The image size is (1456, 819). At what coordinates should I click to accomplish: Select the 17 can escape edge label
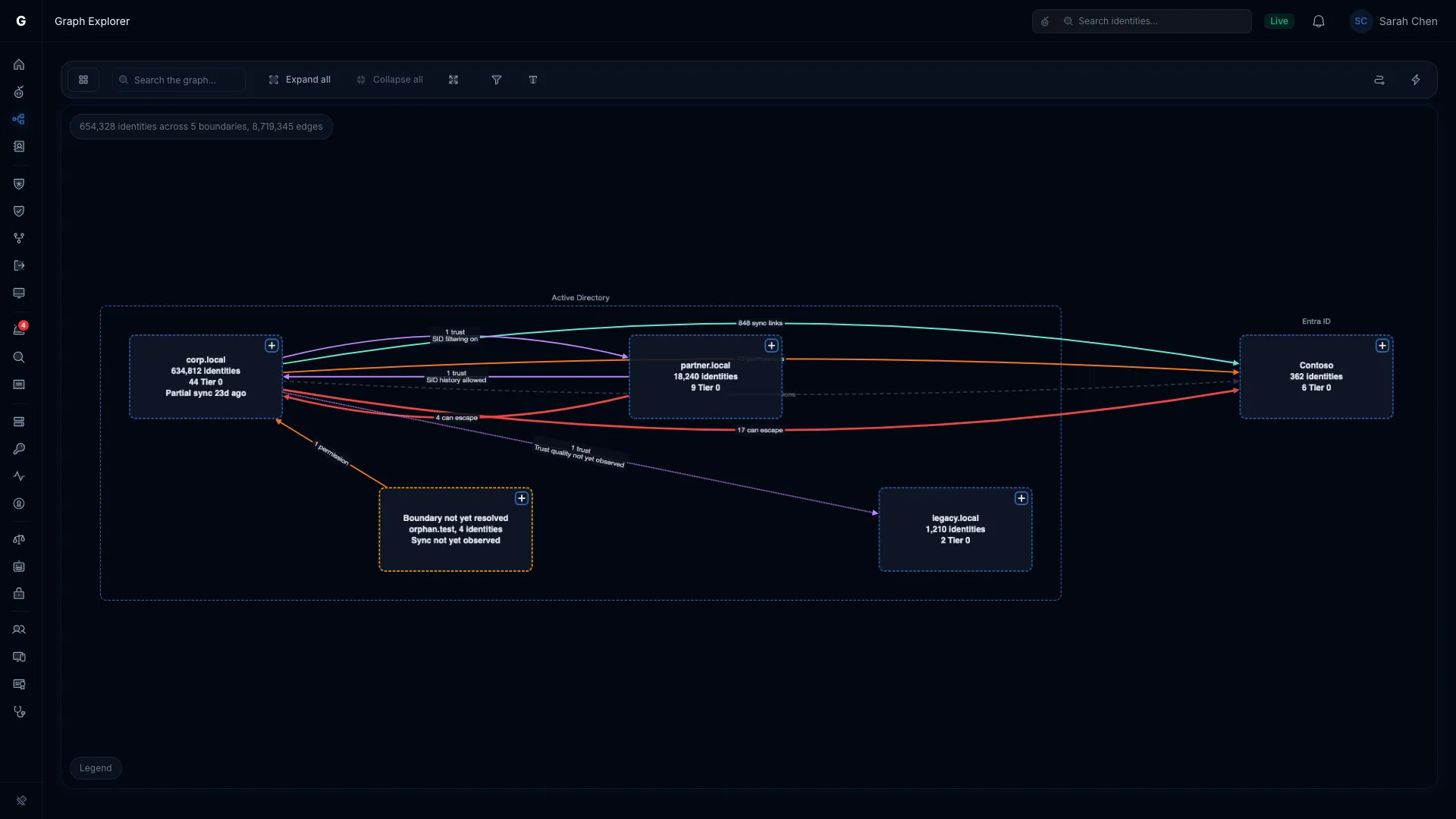(x=760, y=430)
